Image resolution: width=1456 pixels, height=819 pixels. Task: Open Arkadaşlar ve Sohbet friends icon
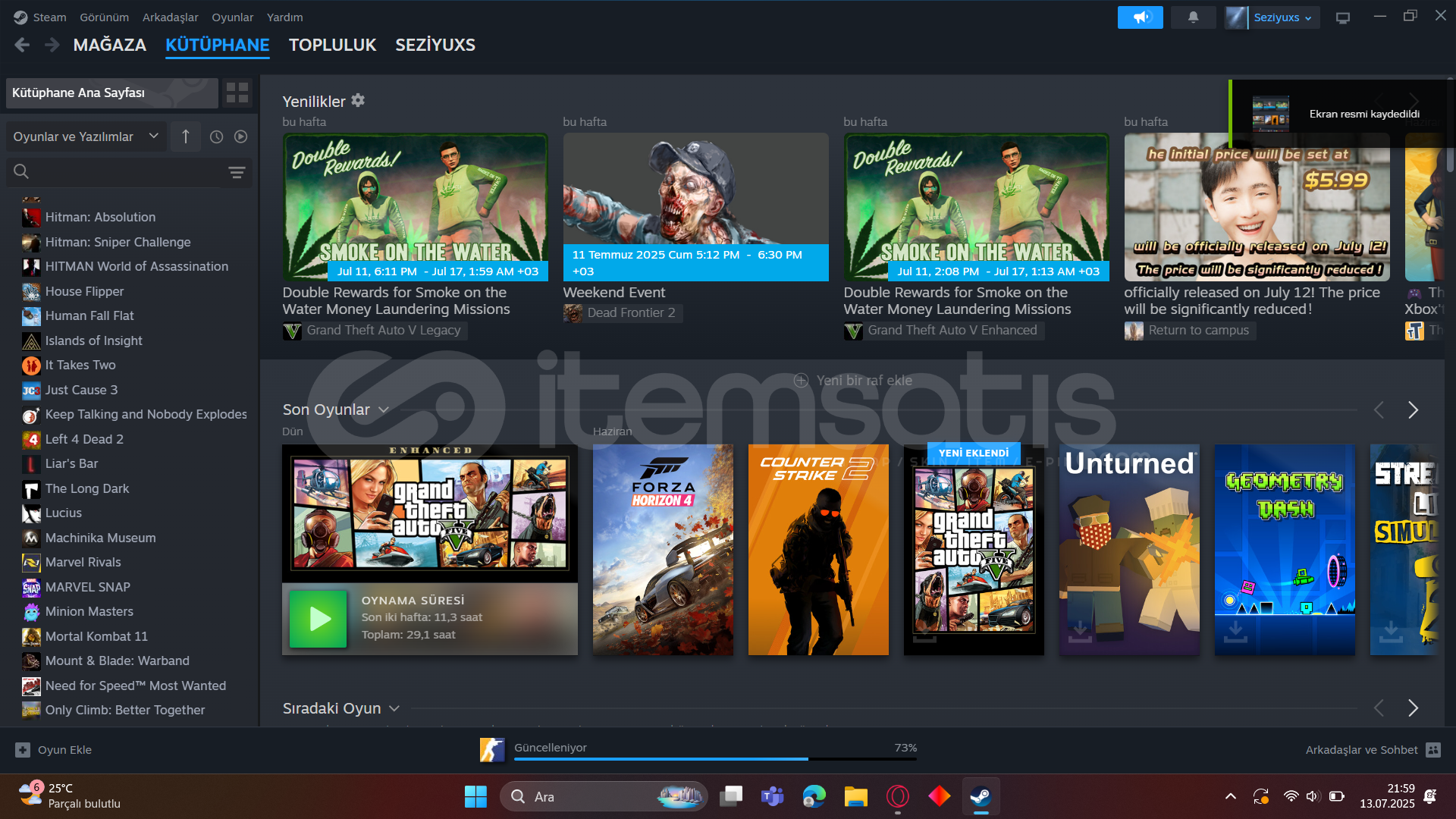pos(1432,749)
